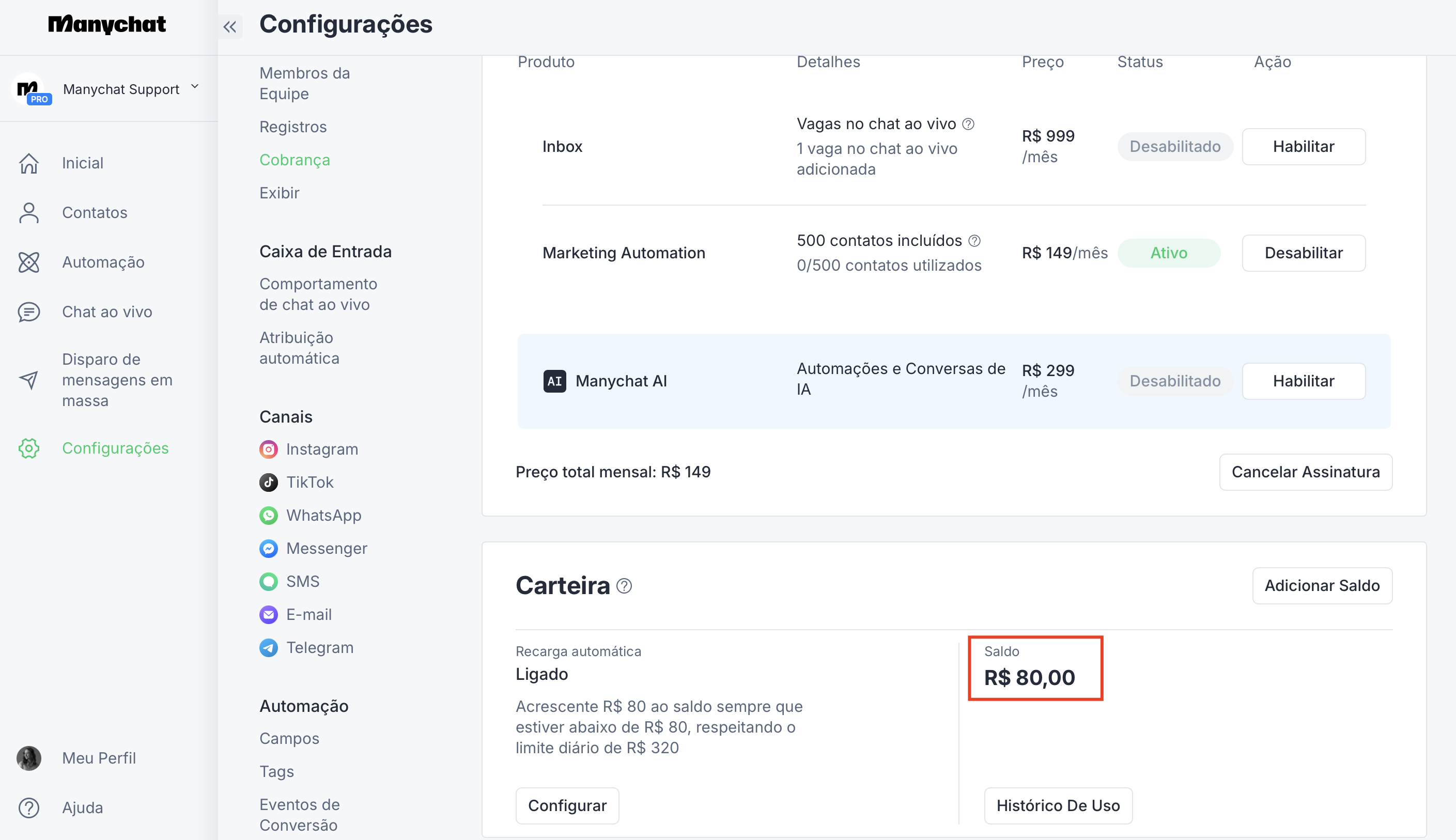Open Meu Perfil from the sidebar
The image size is (1456, 840).
pos(98,758)
